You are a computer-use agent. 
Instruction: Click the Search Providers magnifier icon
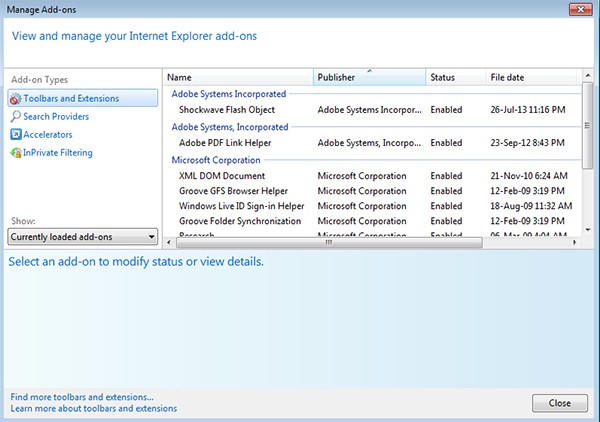pyautogui.click(x=15, y=116)
